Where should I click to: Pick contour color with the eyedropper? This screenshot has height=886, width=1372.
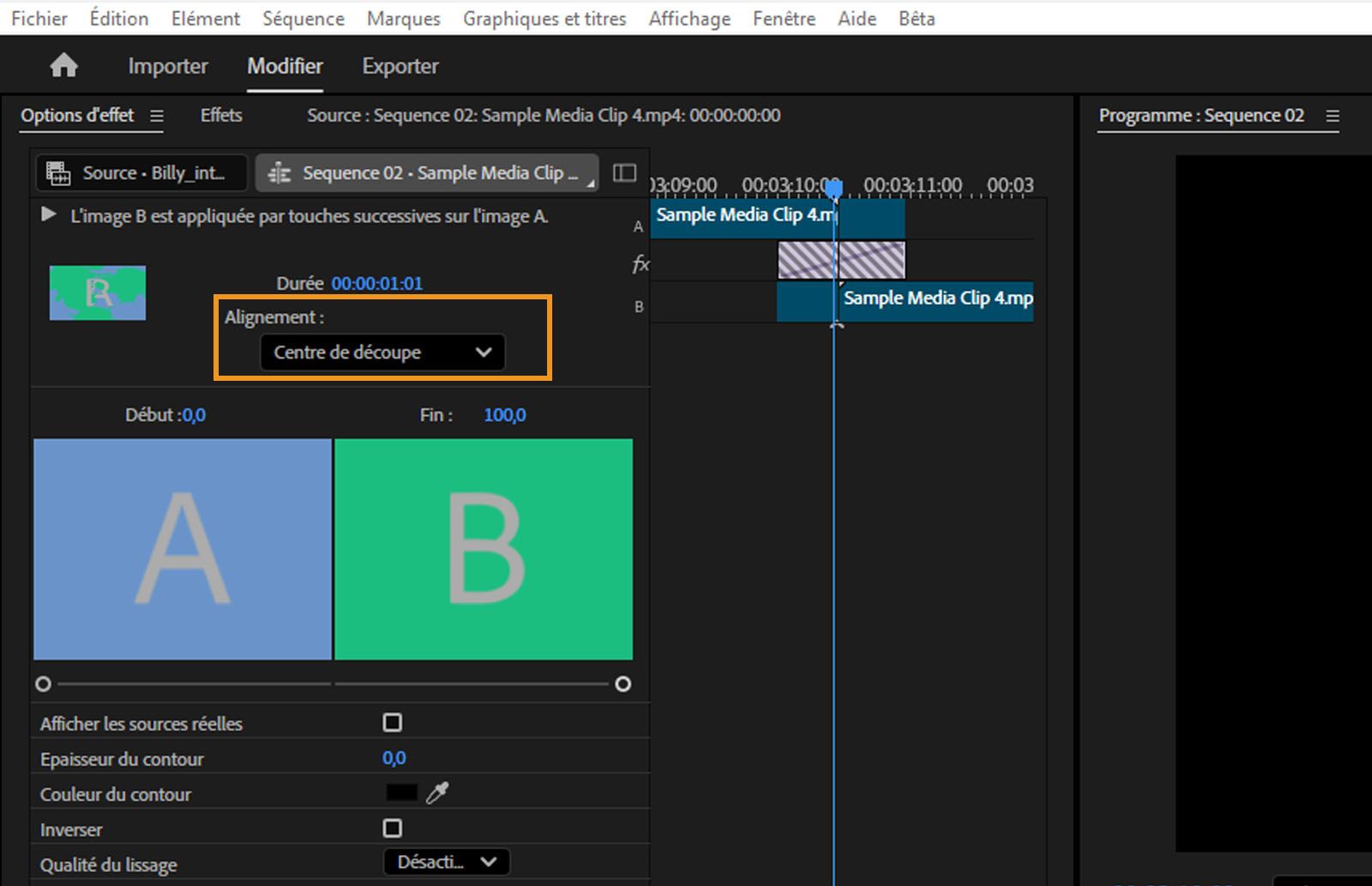tap(437, 793)
